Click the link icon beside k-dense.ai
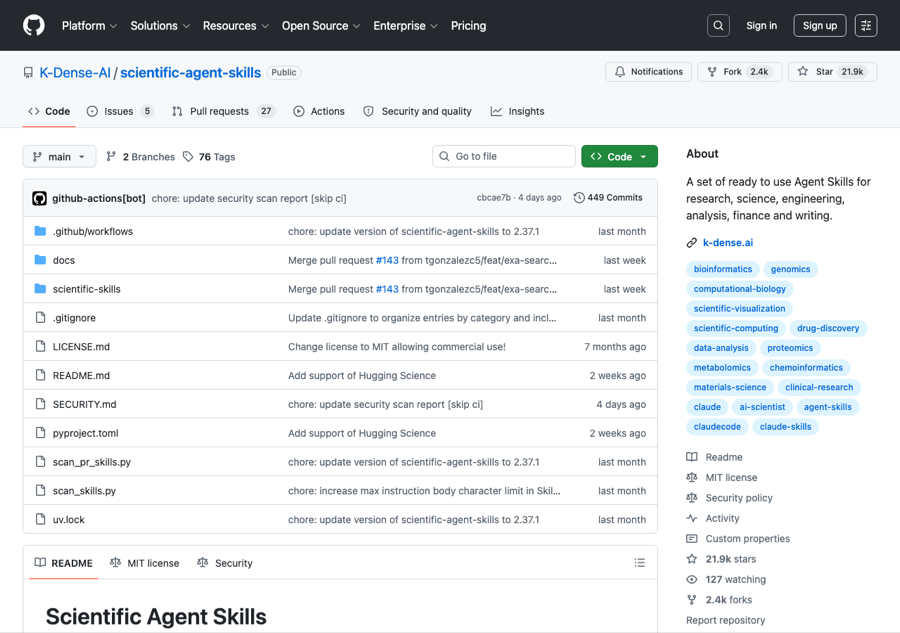 692,243
